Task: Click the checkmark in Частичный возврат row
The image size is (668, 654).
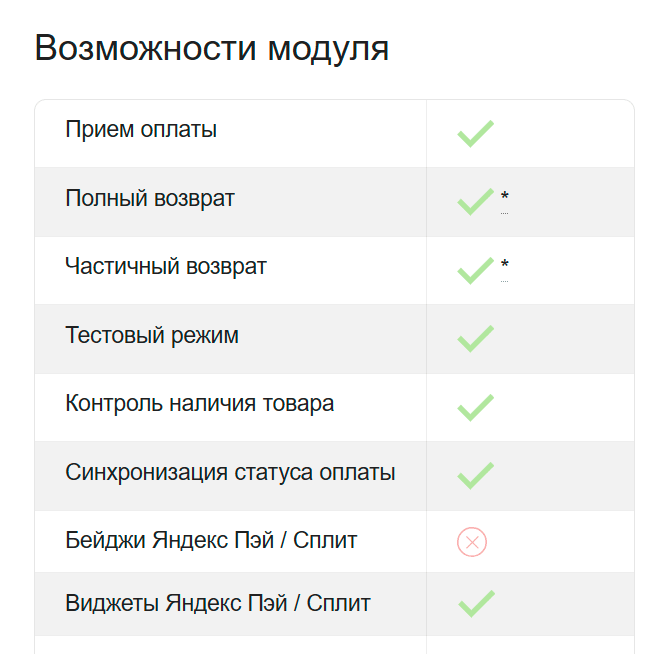Action: click(x=475, y=271)
